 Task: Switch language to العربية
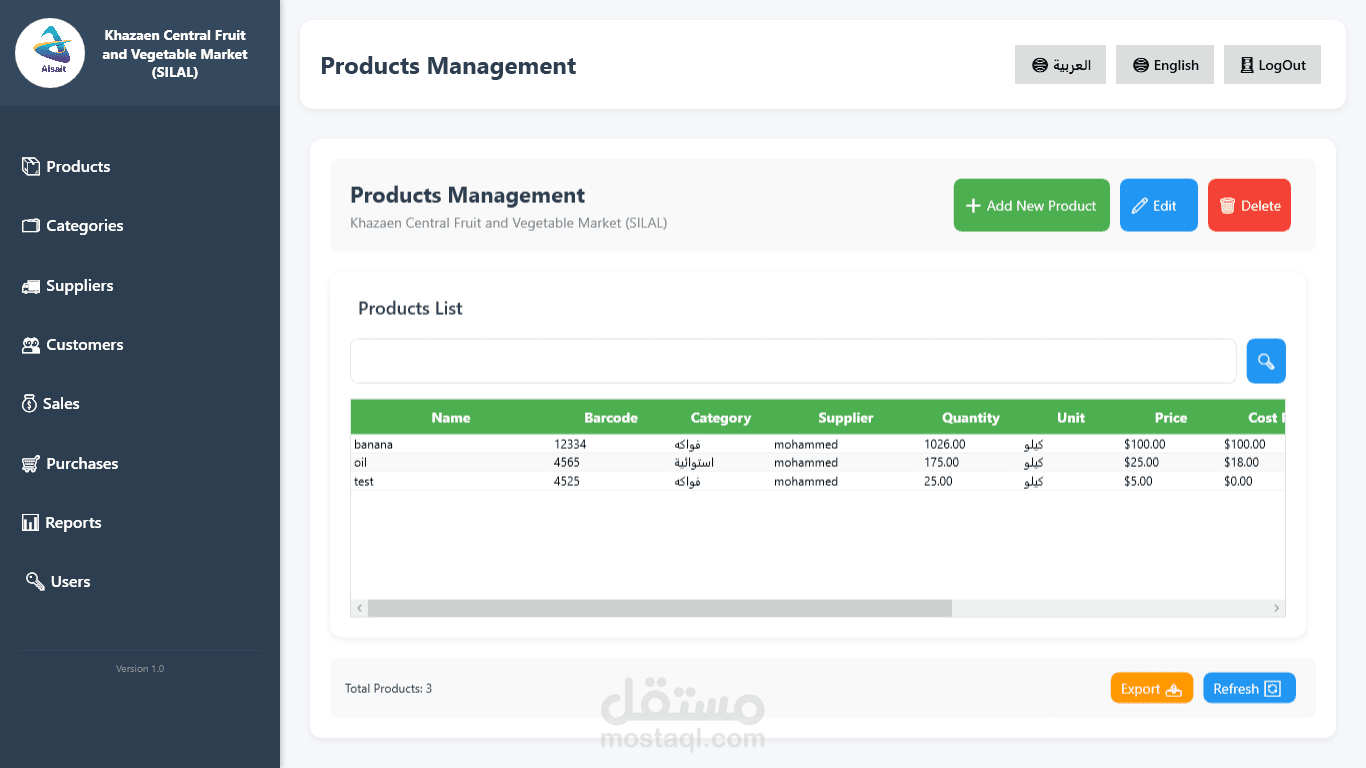point(1060,65)
